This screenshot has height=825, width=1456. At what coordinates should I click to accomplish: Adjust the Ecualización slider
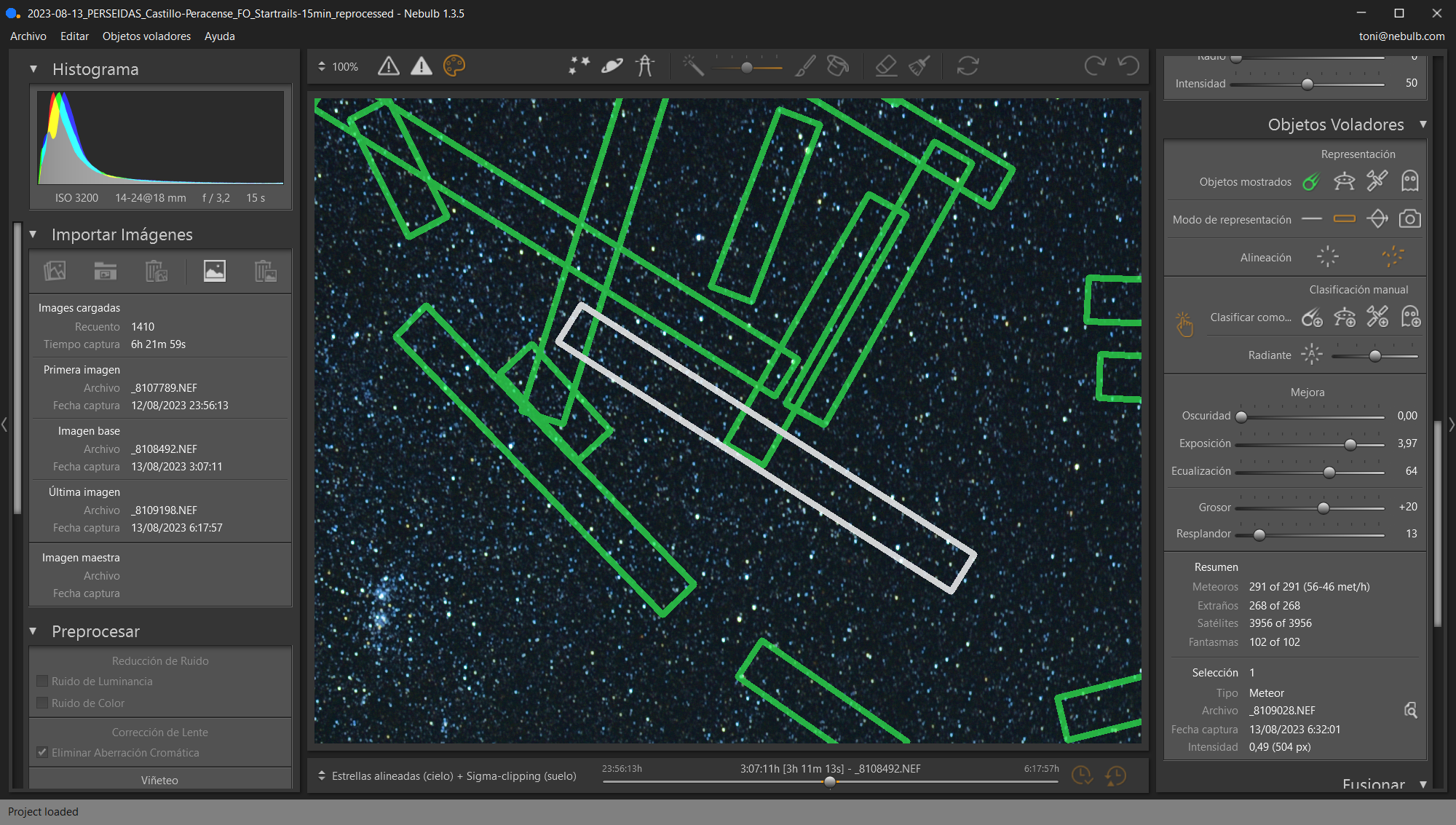[x=1329, y=472]
